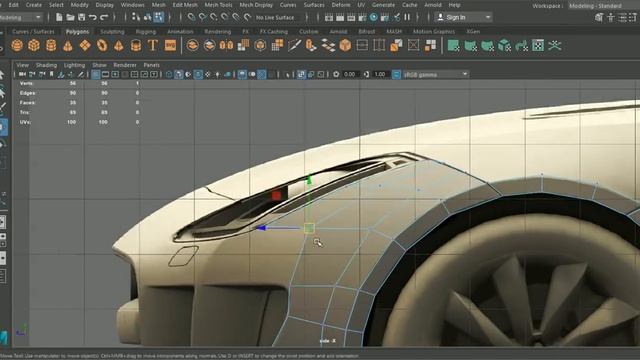
Task: Open the Mesh Display menu
Action: pos(256,5)
